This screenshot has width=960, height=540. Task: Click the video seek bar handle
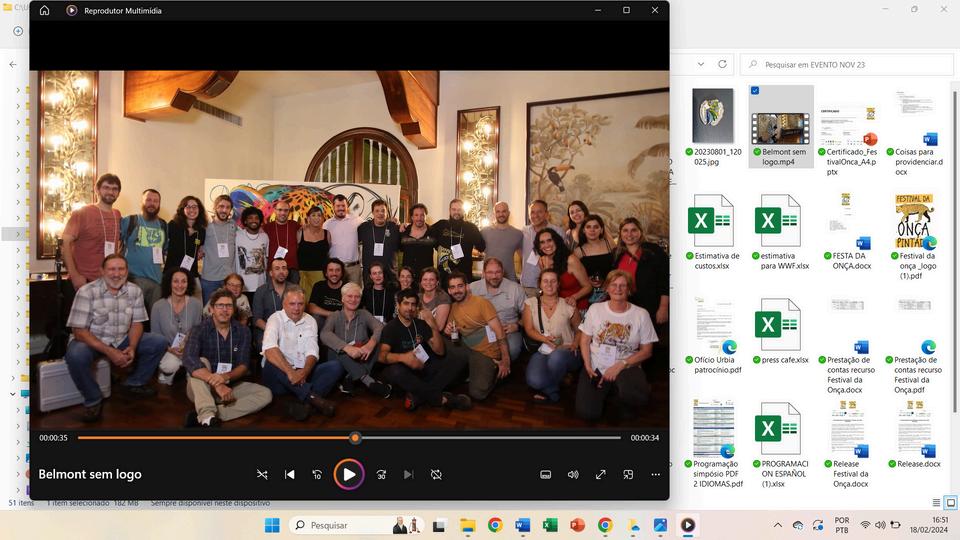pyautogui.click(x=355, y=438)
